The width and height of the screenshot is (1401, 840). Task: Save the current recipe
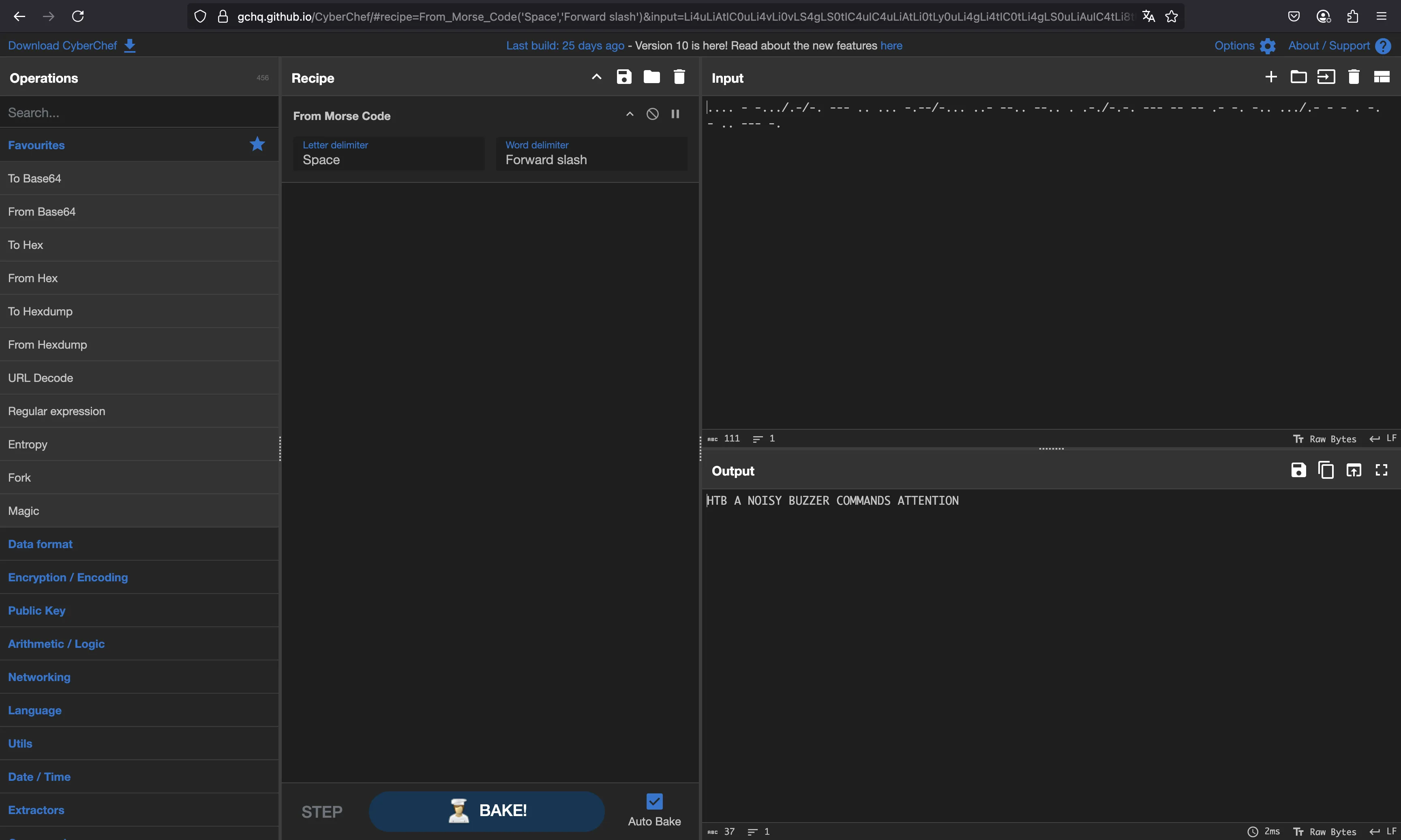click(623, 77)
